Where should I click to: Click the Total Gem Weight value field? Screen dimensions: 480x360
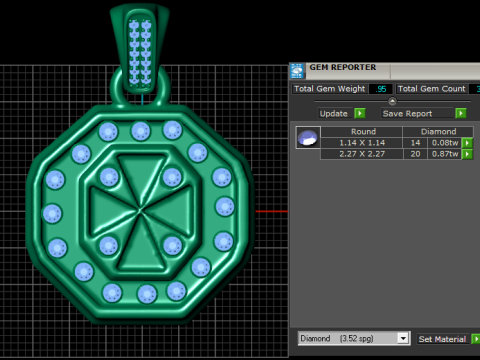tap(381, 89)
